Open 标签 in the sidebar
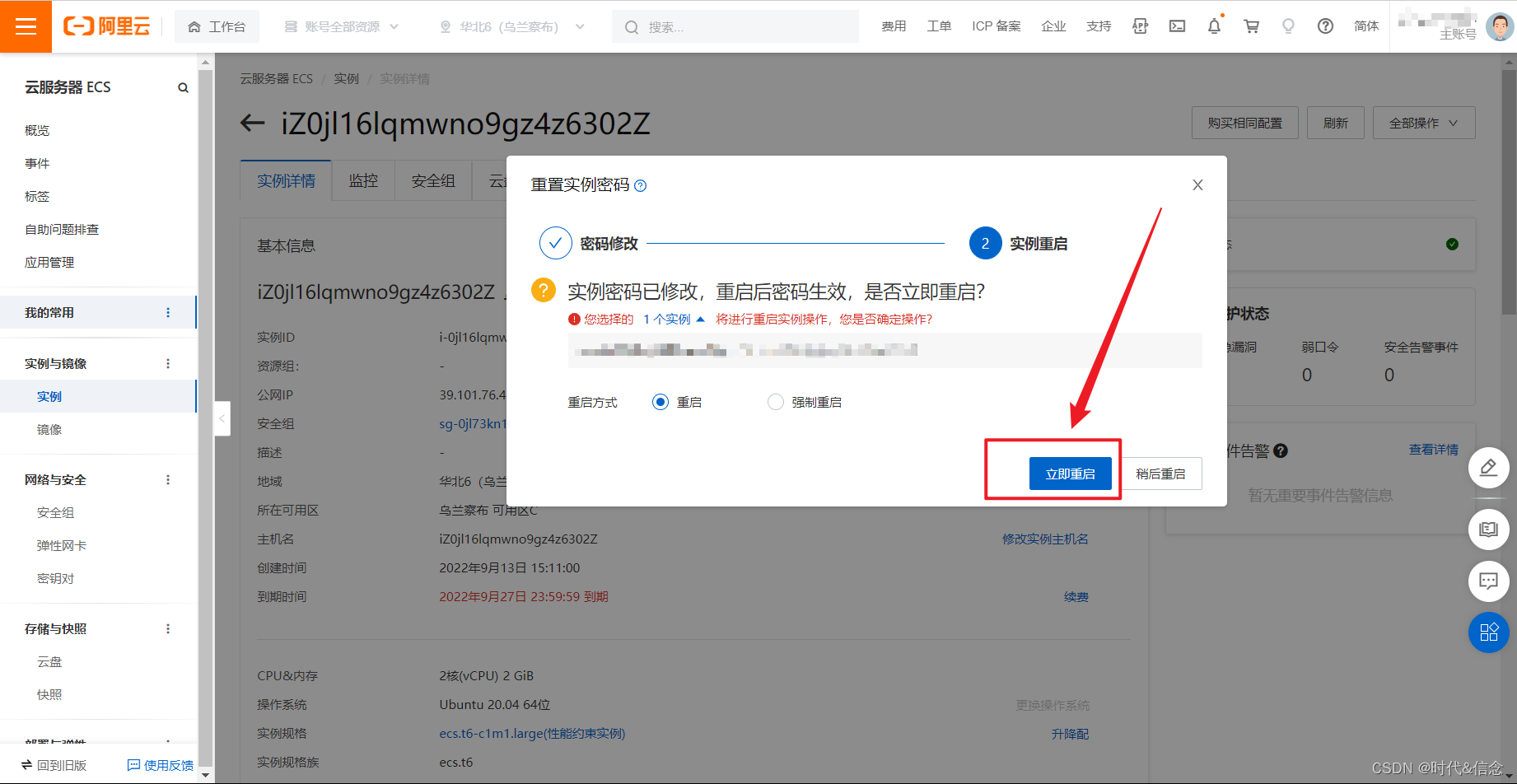The width and height of the screenshot is (1517, 784). (37, 197)
